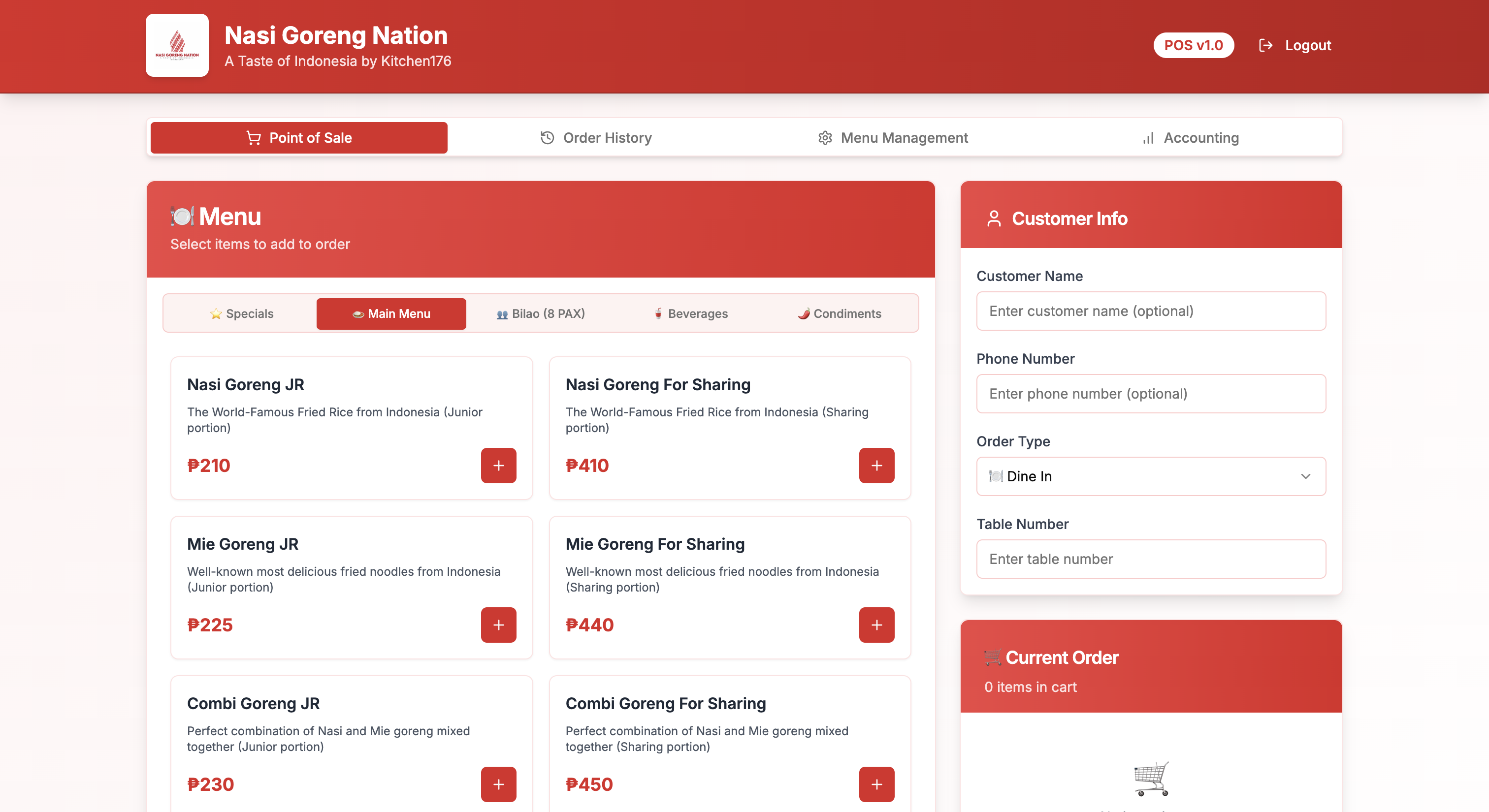Click the chili icon on Condiments tab
1489x812 pixels.
[804, 313]
